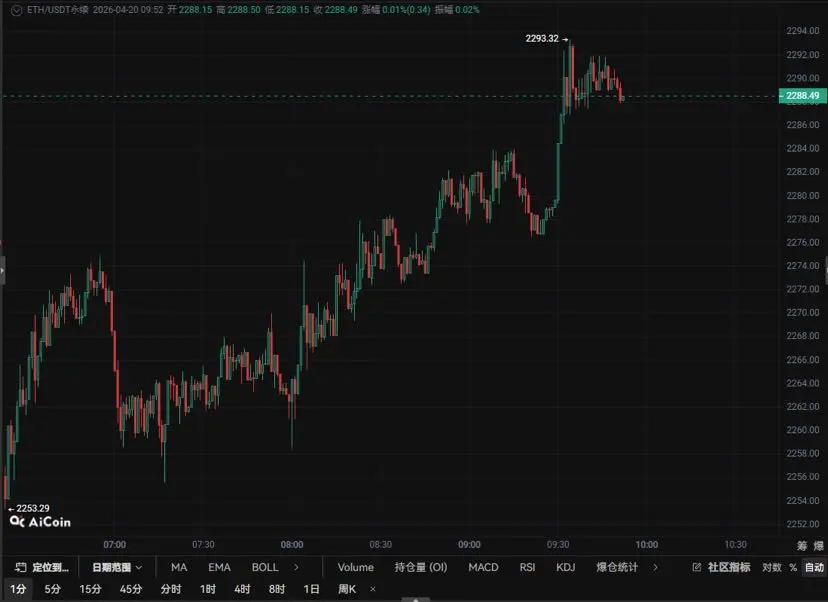Click the x icon after 周K
The height and width of the screenshot is (602, 828).
point(373,589)
